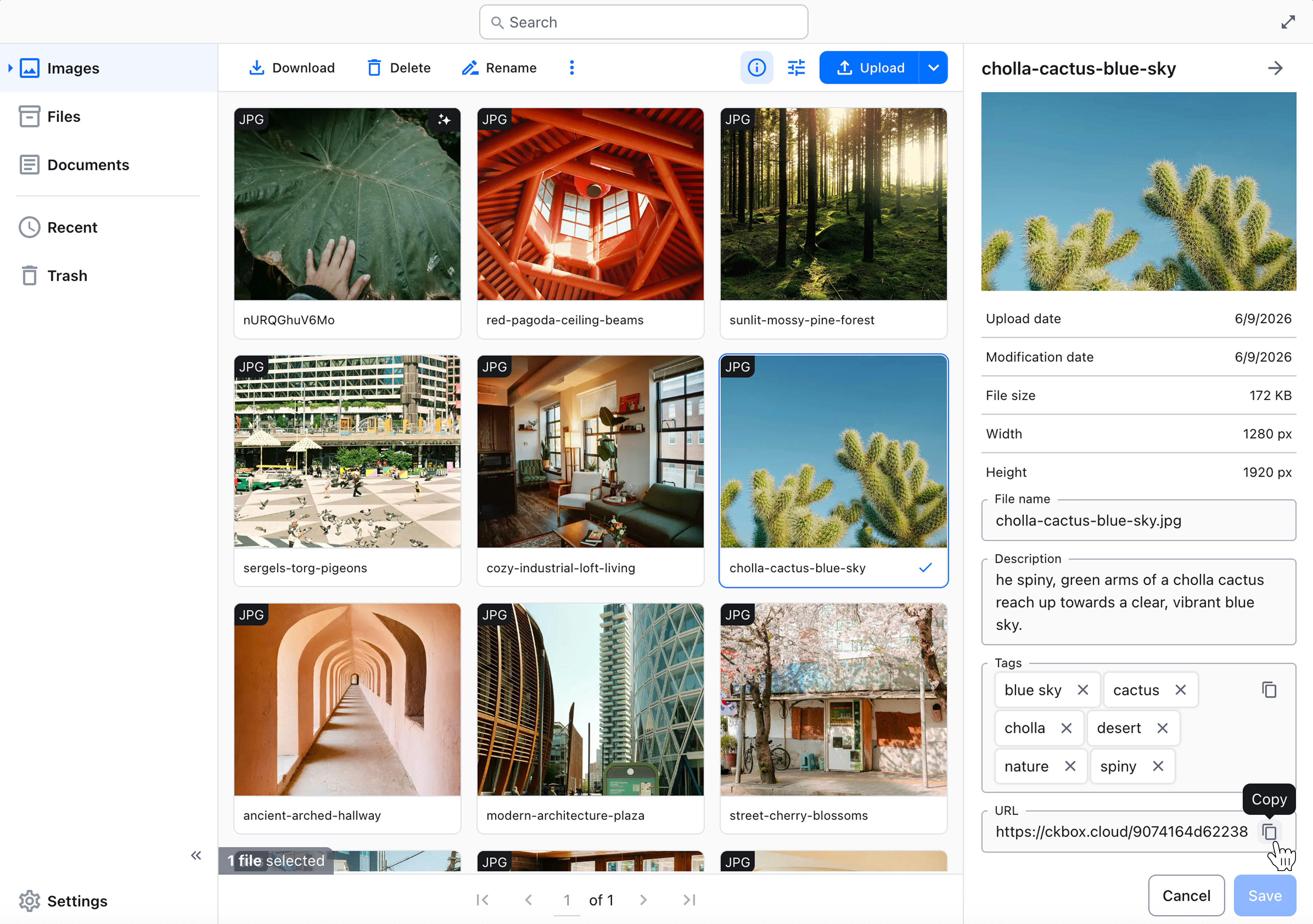Click the Delete trash icon in toolbar
The width and height of the screenshot is (1313, 924).
374,68
